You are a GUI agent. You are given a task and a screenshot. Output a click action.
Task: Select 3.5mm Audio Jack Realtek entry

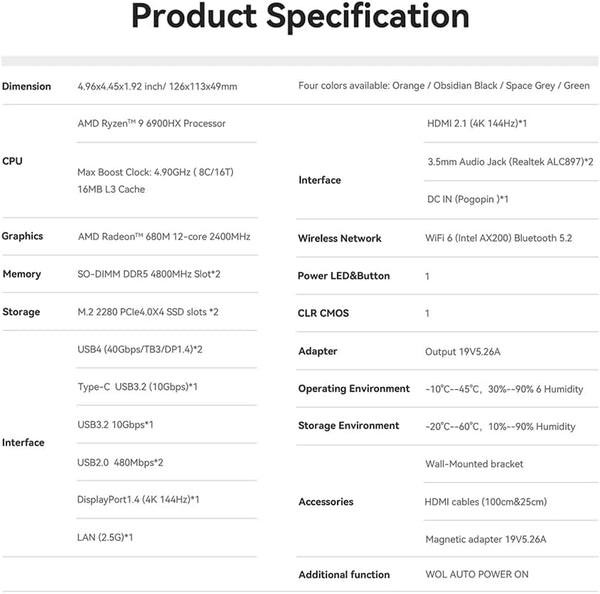click(510, 162)
